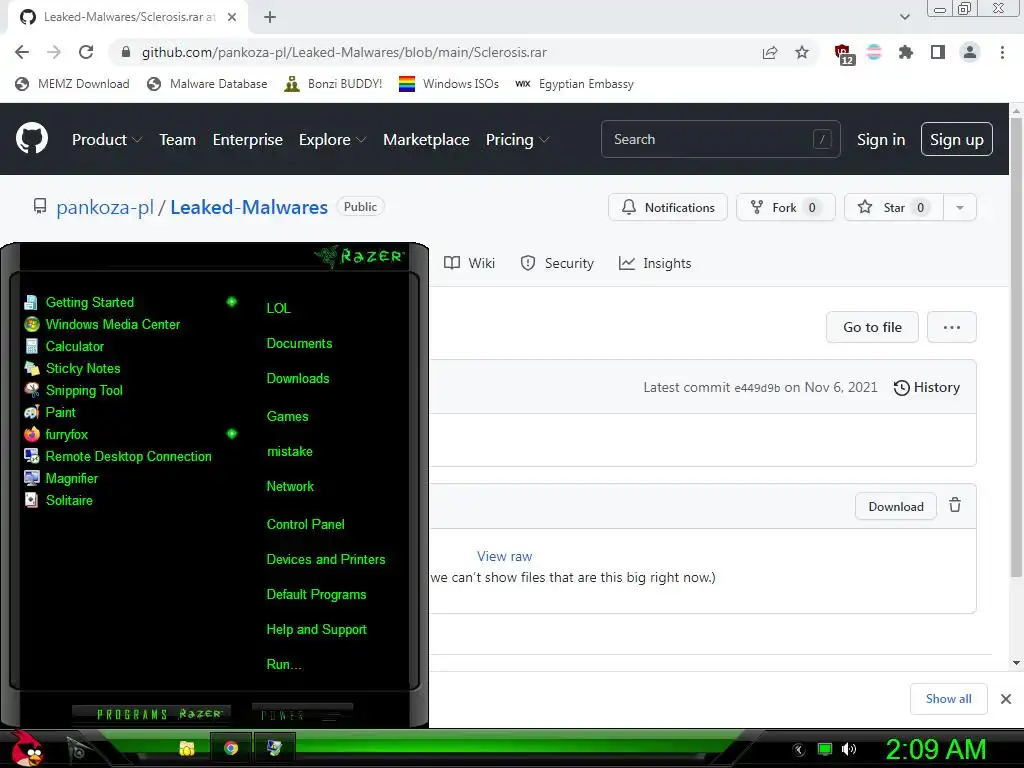Screen dimensions: 1024x768
Task: Open the pankoza-pl user link
Action: point(104,207)
